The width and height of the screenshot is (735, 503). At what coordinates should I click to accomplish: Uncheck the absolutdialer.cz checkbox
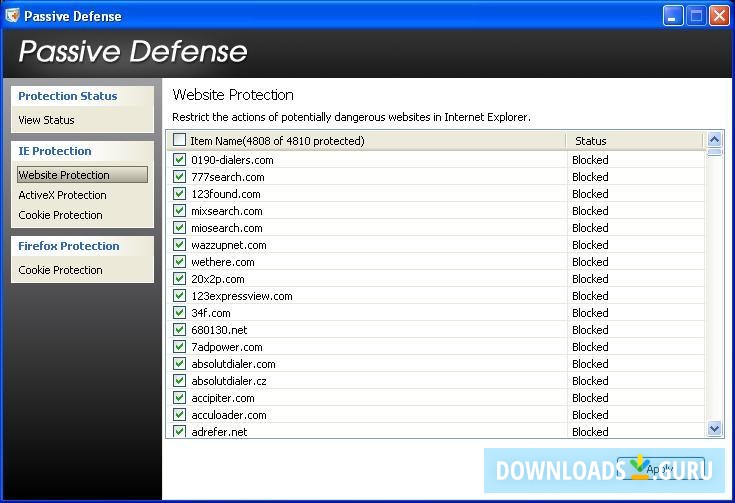[179, 380]
